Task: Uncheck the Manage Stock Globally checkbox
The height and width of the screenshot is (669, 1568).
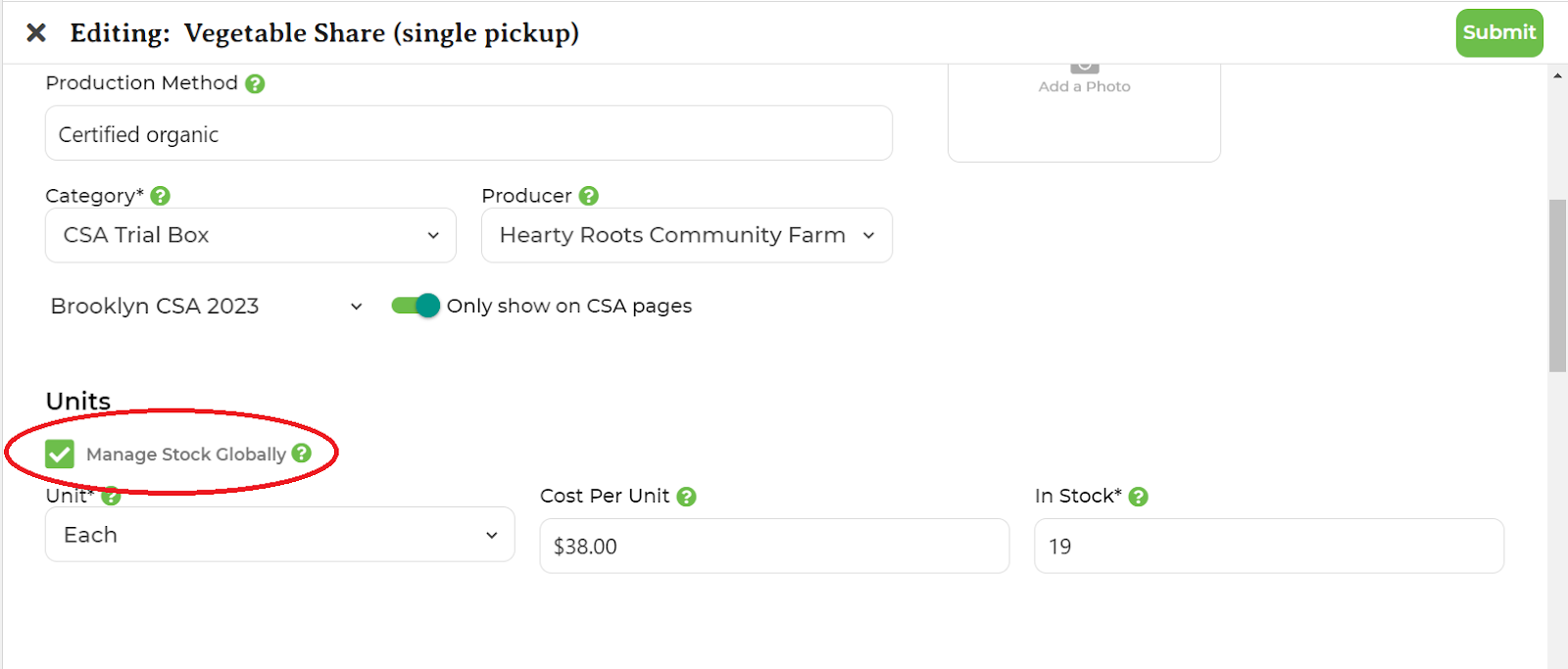Action: click(x=60, y=454)
